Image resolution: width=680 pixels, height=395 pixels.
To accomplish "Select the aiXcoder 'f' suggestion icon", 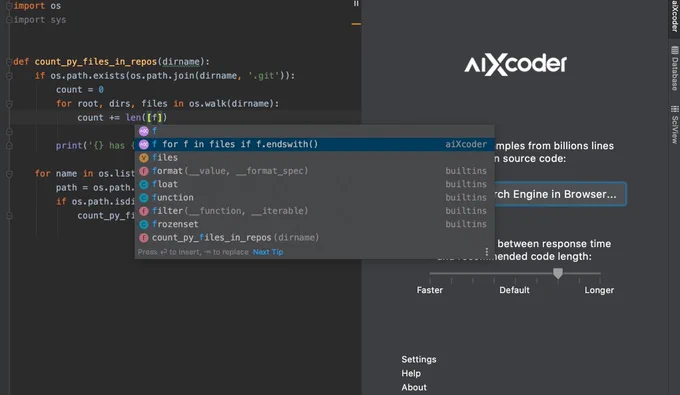I will click(144, 131).
